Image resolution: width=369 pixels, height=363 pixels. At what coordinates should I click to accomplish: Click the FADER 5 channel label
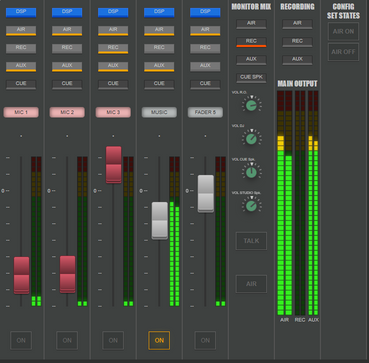tap(205, 112)
